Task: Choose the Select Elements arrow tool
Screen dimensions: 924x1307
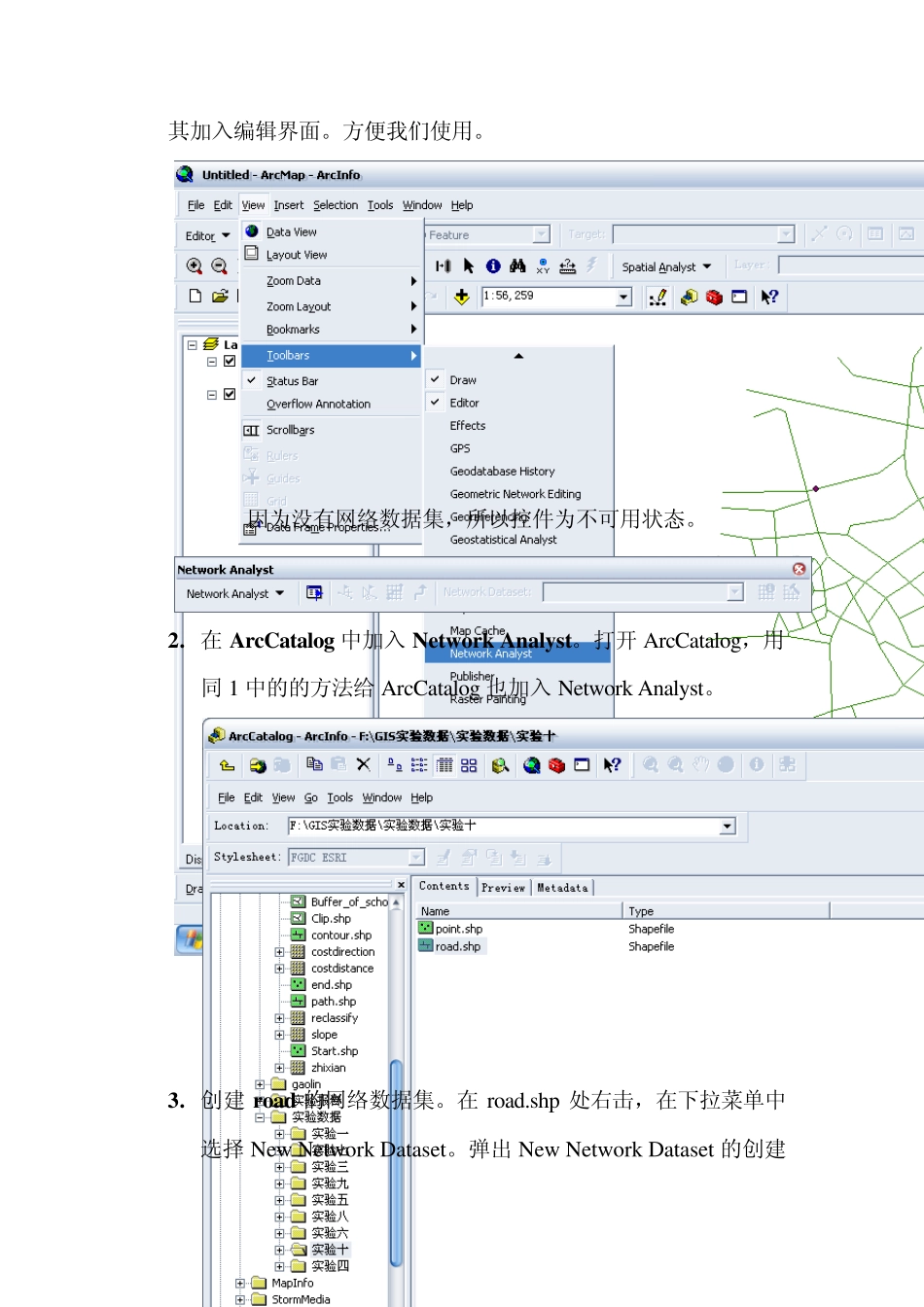Action: (469, 265)
